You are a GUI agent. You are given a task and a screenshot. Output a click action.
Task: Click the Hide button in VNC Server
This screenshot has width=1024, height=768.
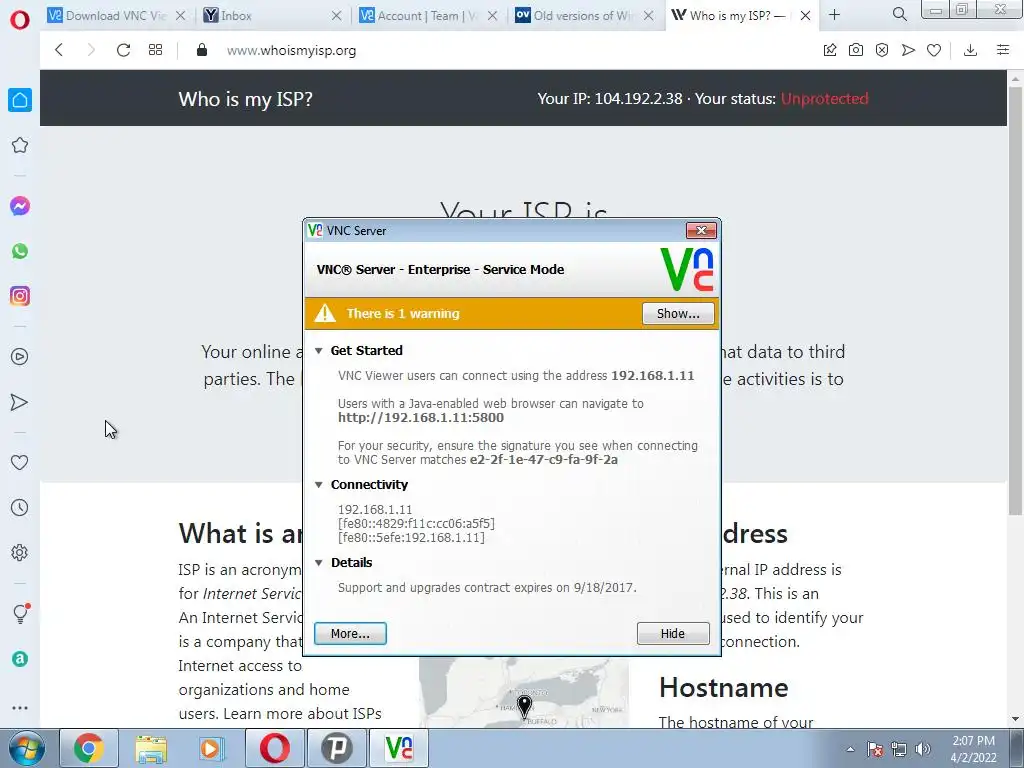[673, 633]
